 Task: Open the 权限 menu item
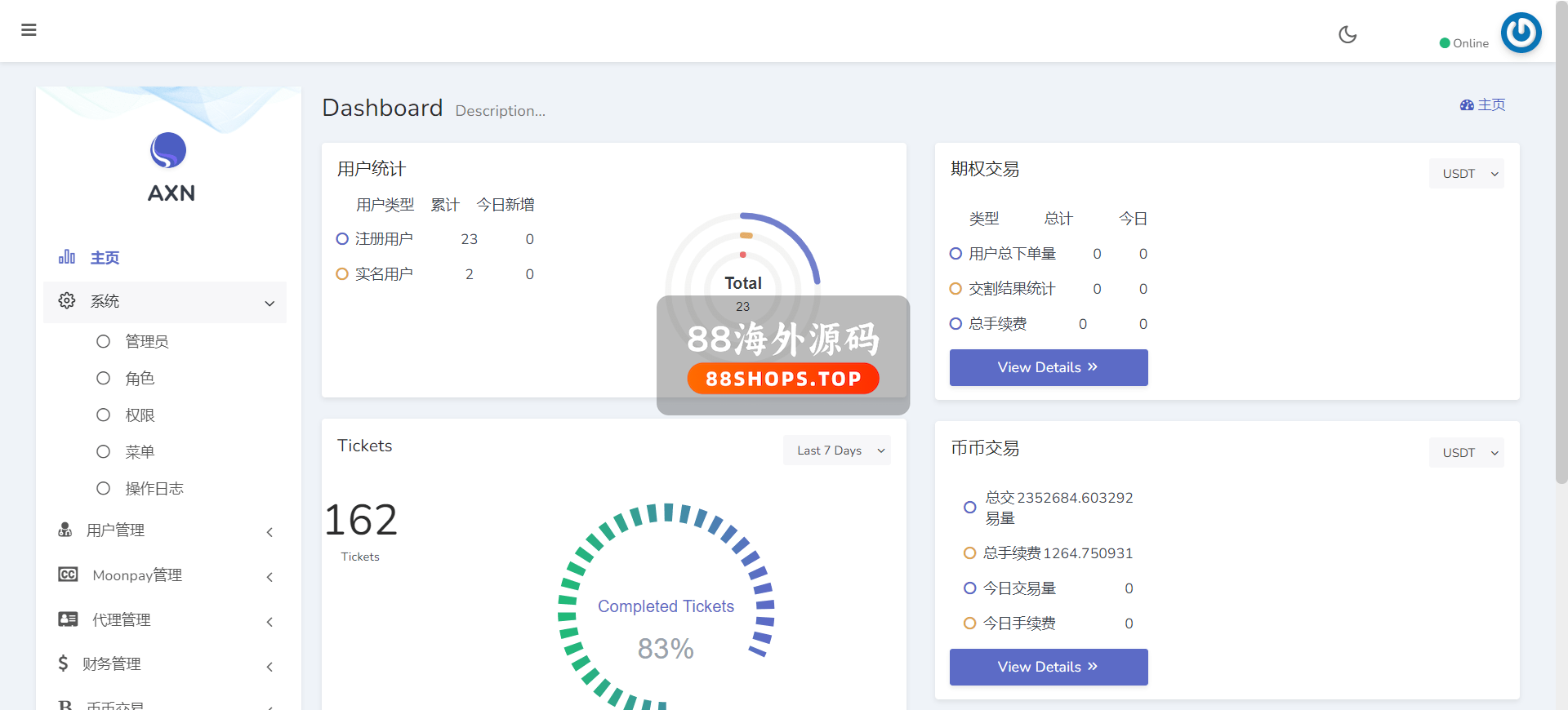[x=140, y=415]
